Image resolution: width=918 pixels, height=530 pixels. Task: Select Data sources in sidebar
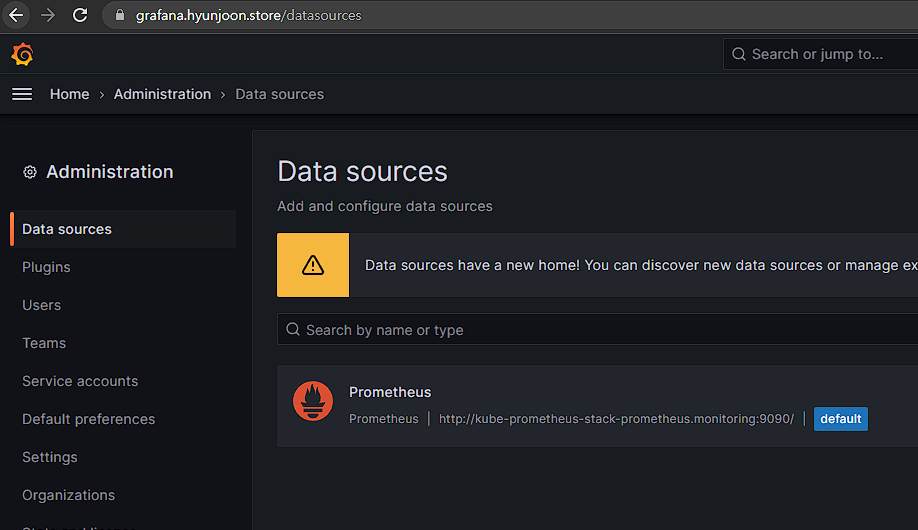[124, 229]
